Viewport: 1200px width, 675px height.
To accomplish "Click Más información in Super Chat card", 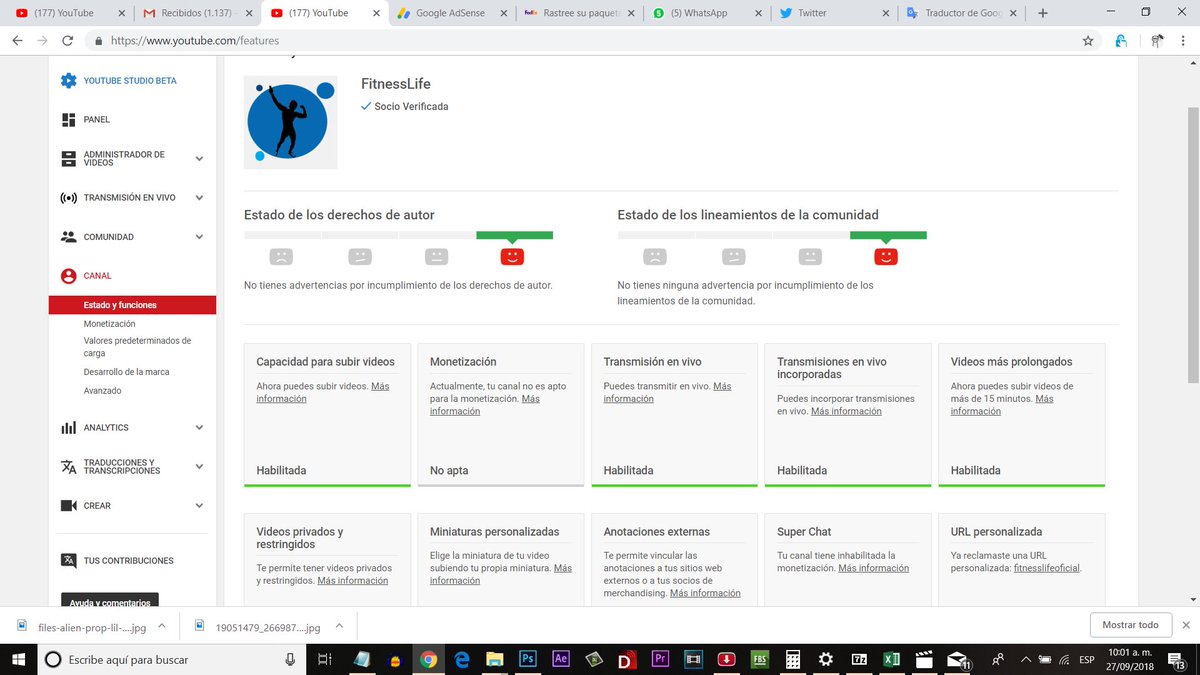I will [x=873, y=568].
